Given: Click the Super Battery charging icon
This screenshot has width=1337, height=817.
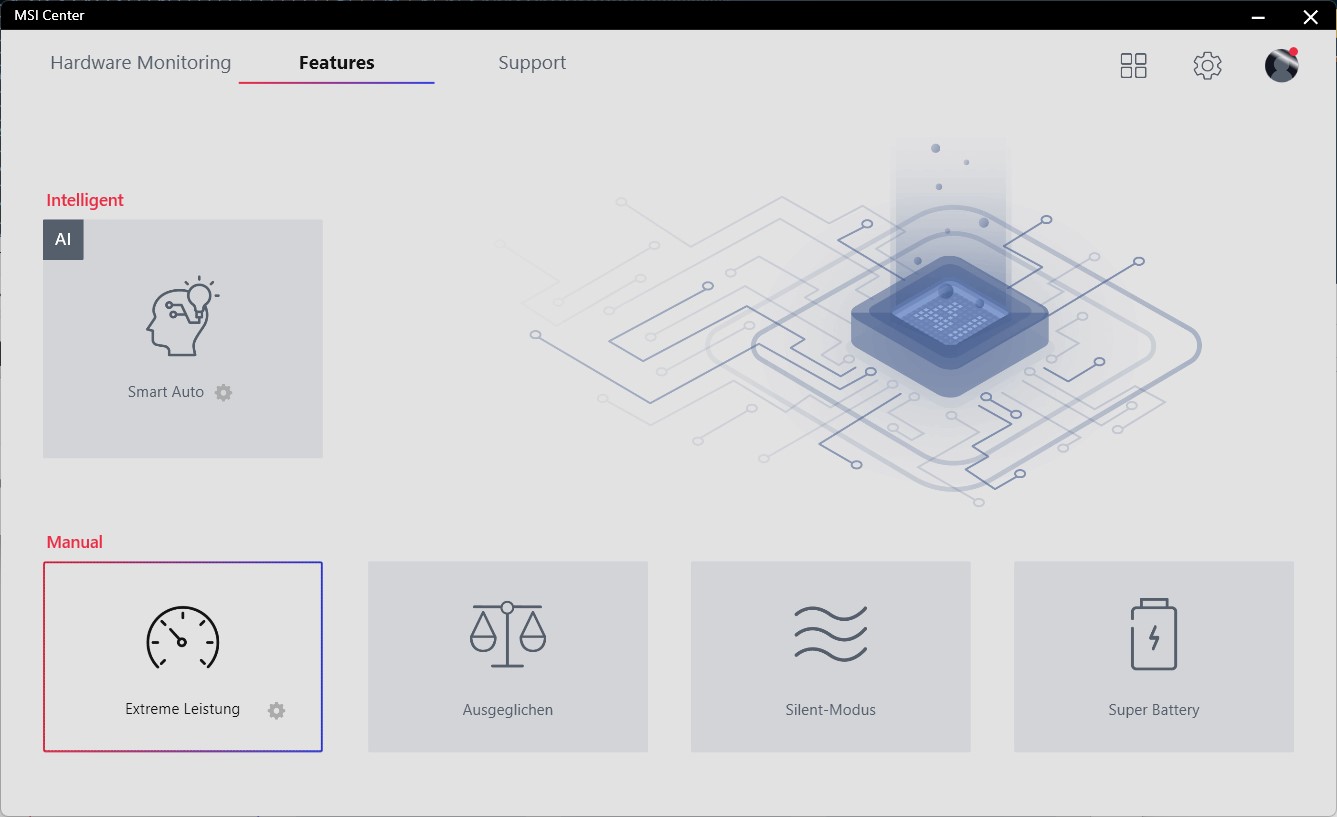Looking at the screenshot, I should (1154, 634).
